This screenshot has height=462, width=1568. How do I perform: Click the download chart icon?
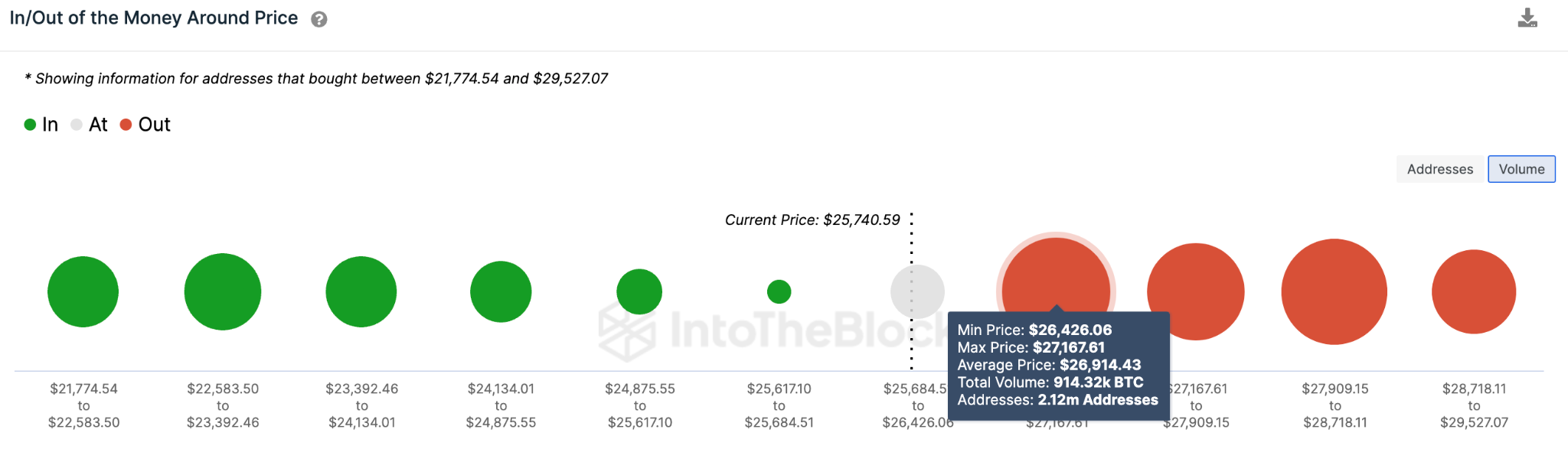point(1527,18)
